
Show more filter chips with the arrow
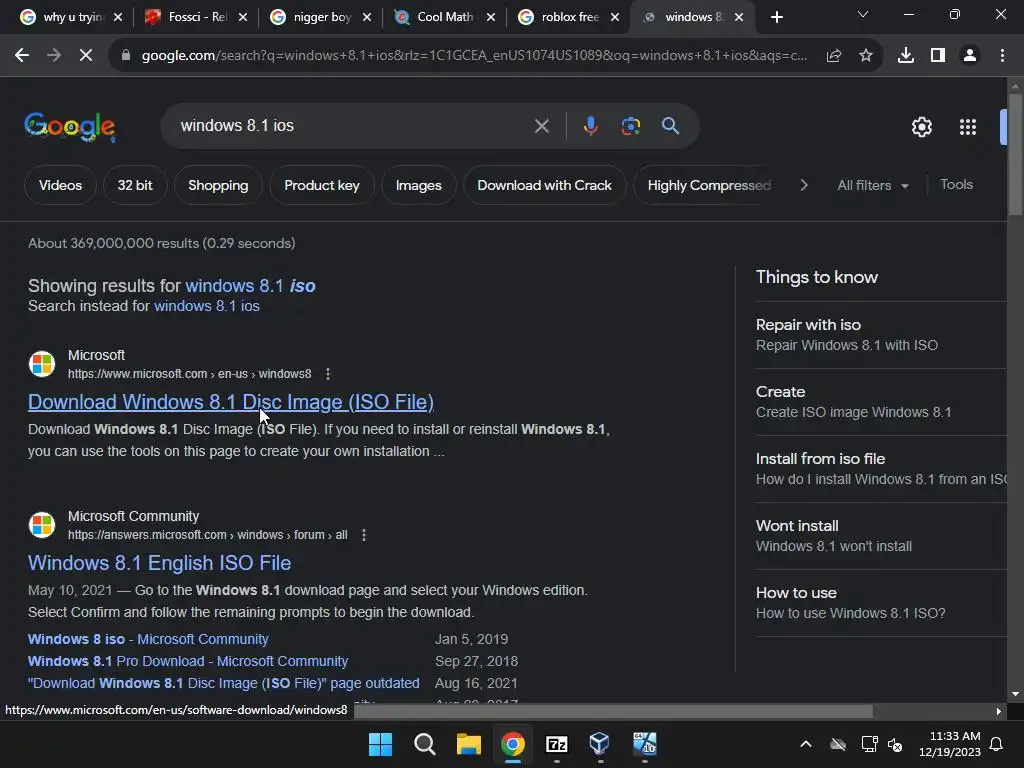tap(804, 185)
